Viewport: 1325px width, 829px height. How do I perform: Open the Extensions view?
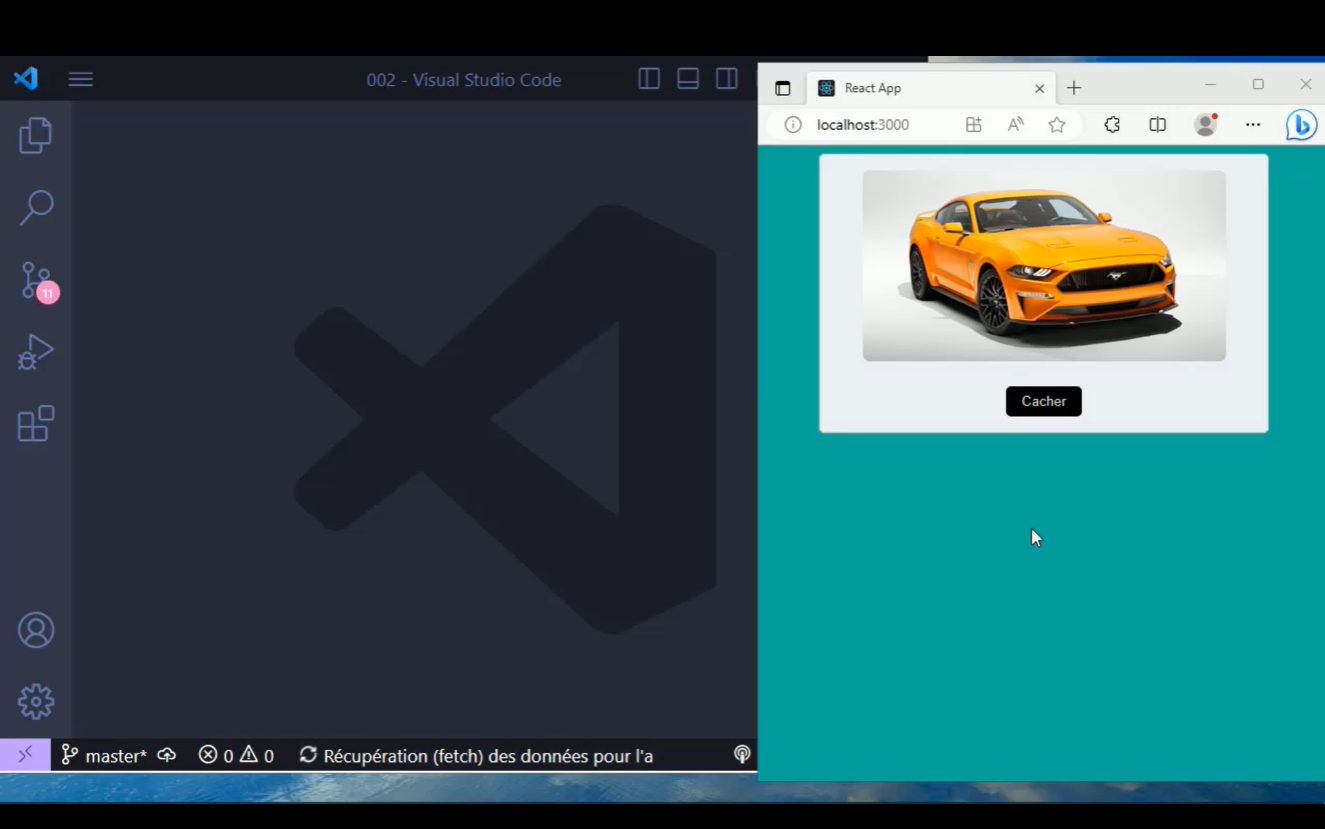tap(36, 424)
